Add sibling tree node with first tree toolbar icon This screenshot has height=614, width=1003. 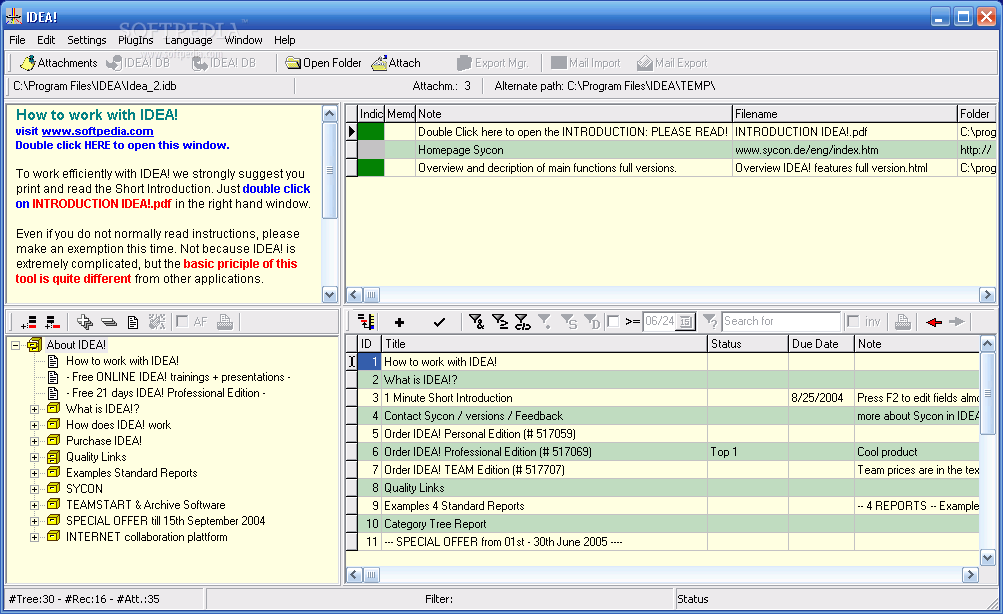[29, 322]
